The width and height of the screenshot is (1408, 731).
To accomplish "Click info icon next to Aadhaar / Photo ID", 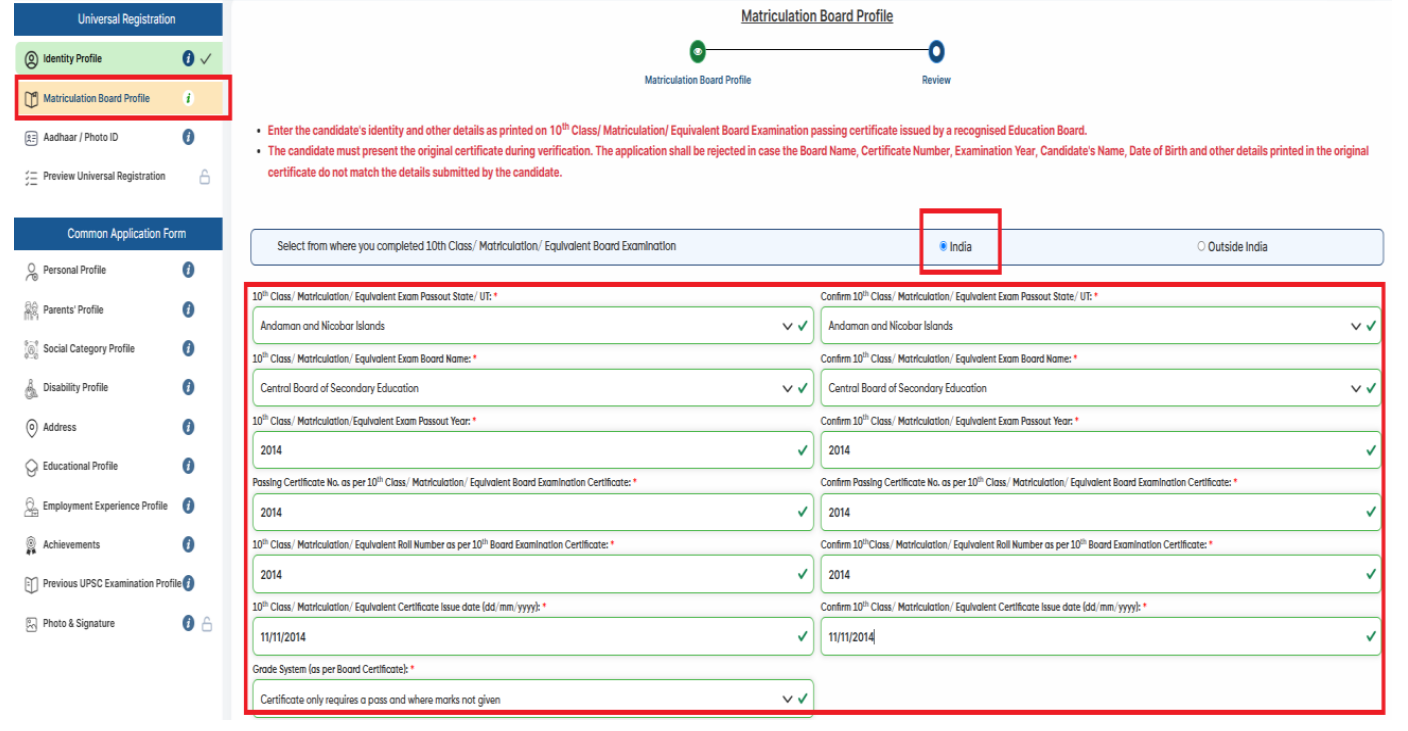I will 188,137.
